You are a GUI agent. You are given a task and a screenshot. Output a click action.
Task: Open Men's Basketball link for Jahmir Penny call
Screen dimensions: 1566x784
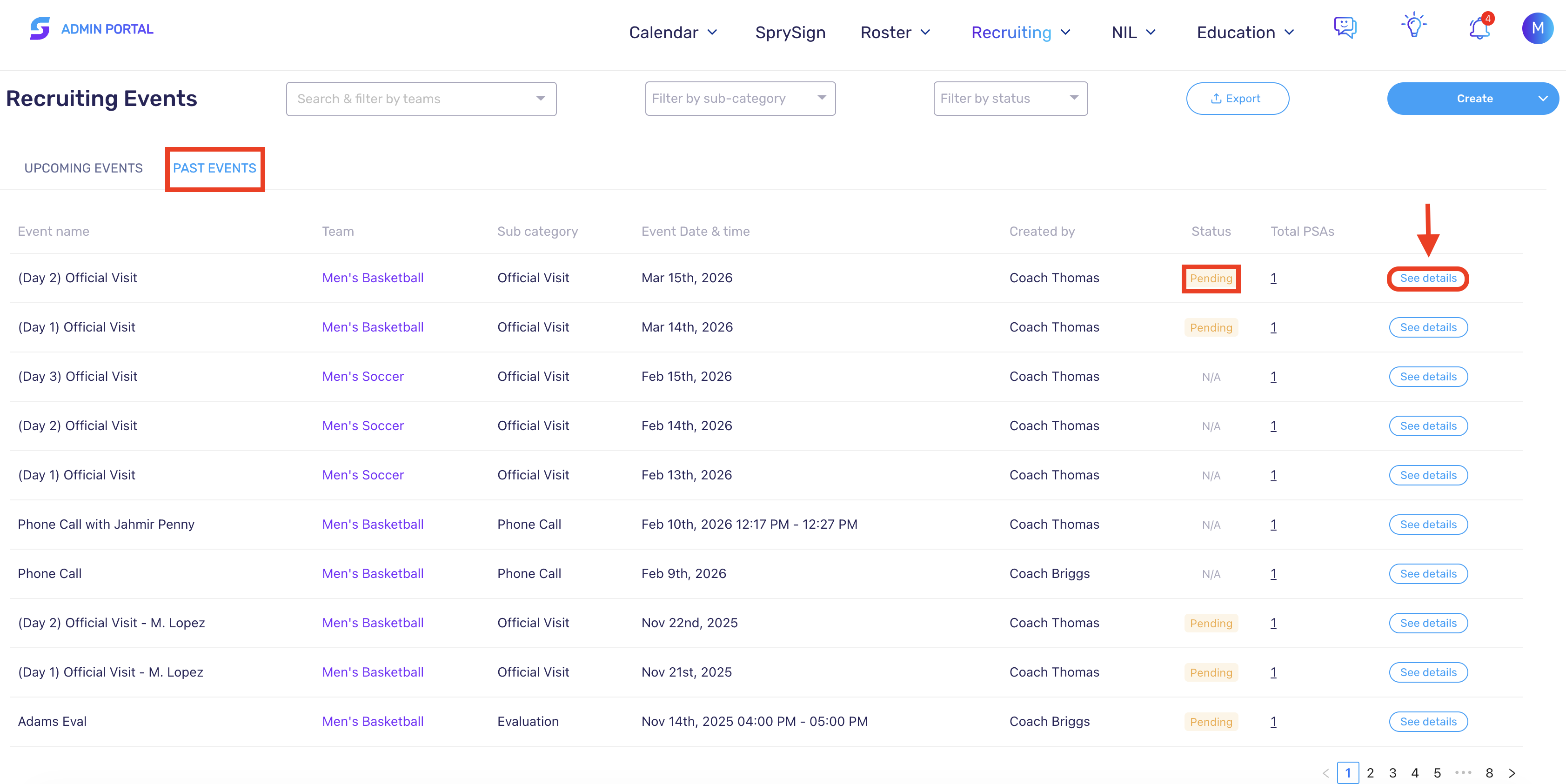click(373, 524)
